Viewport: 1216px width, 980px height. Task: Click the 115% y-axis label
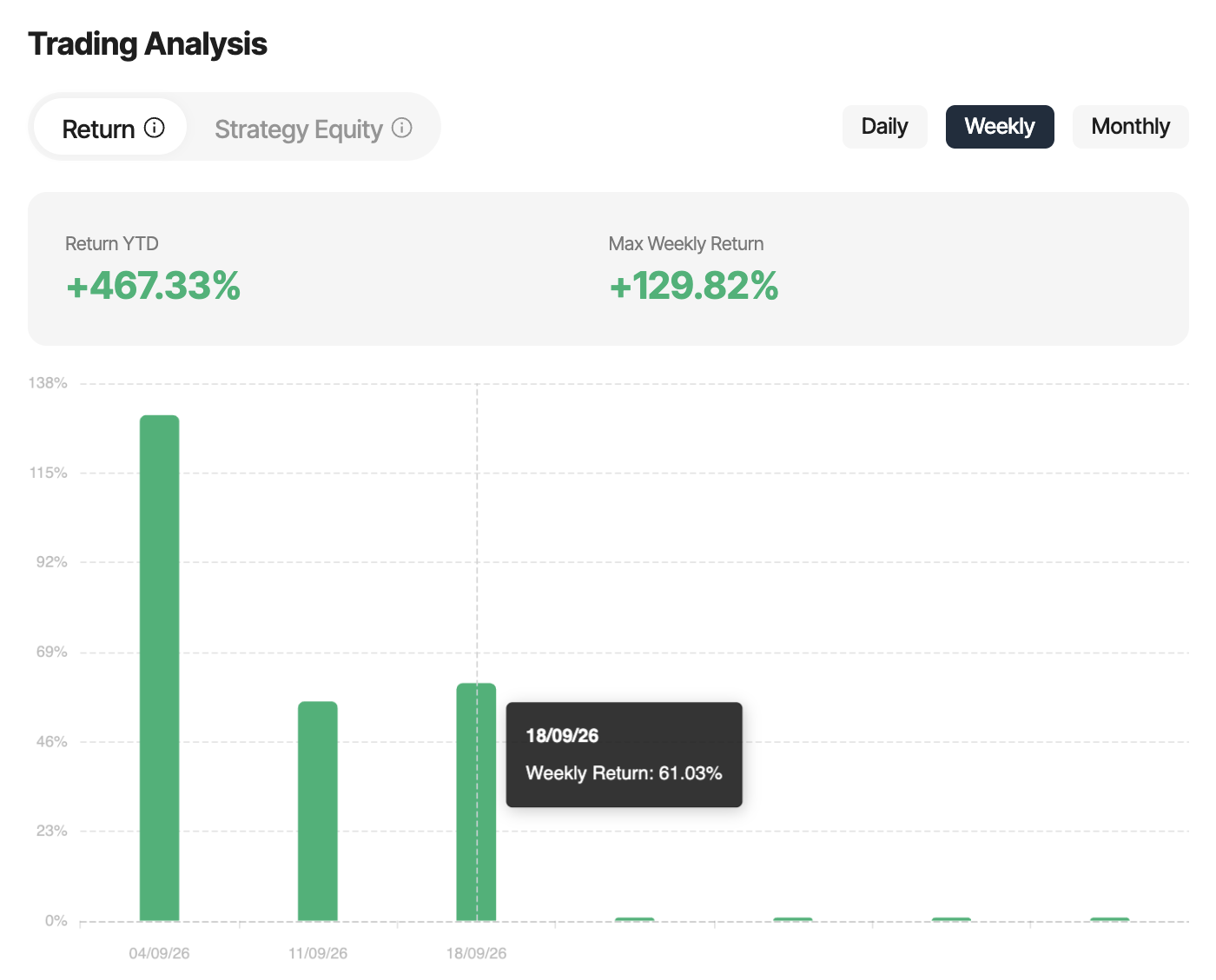click(48, 473)
